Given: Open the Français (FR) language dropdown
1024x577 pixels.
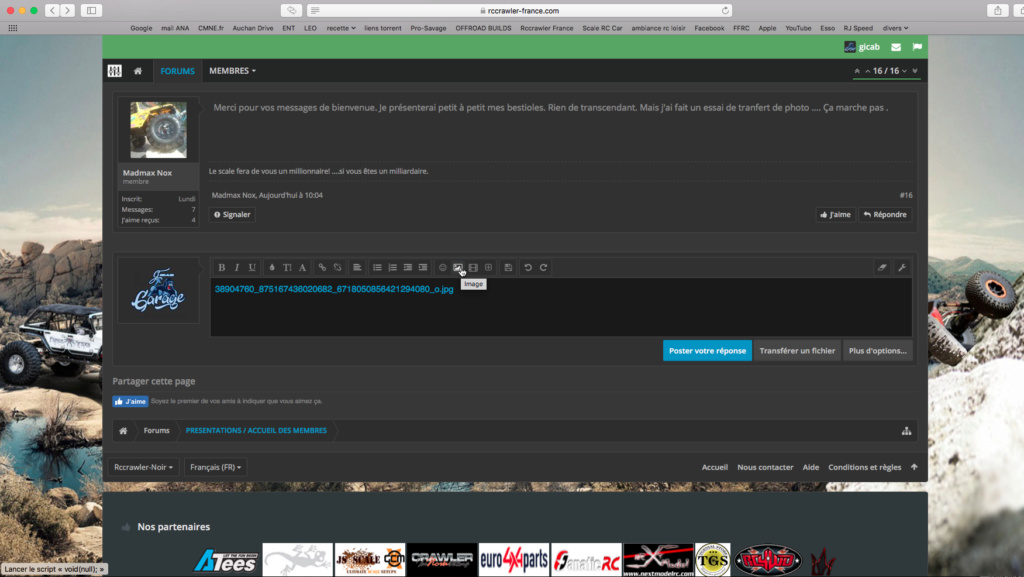Looking at the screenshot, I should [x=215, y=467].
